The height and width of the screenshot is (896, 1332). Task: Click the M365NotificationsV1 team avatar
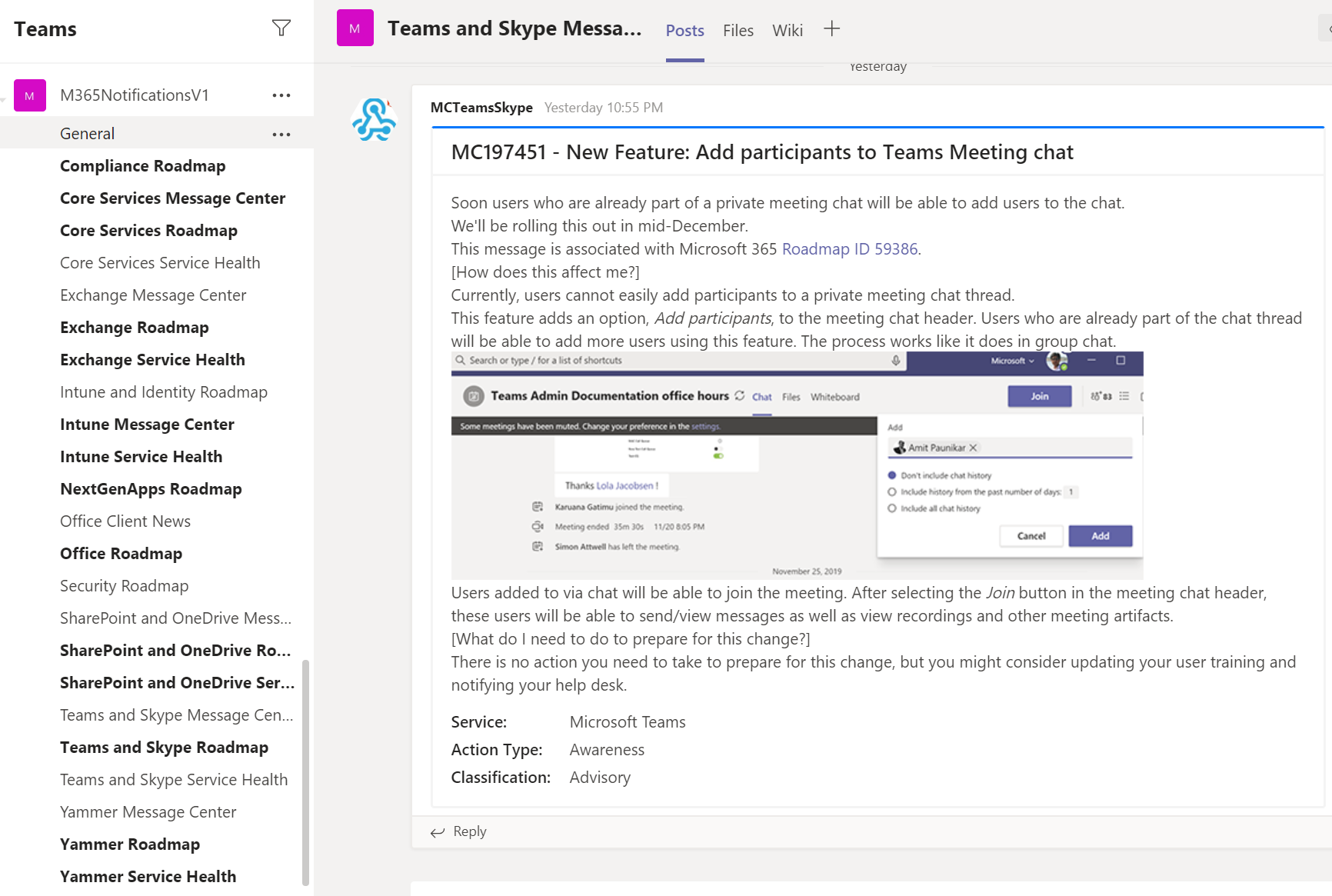[29, 95]
